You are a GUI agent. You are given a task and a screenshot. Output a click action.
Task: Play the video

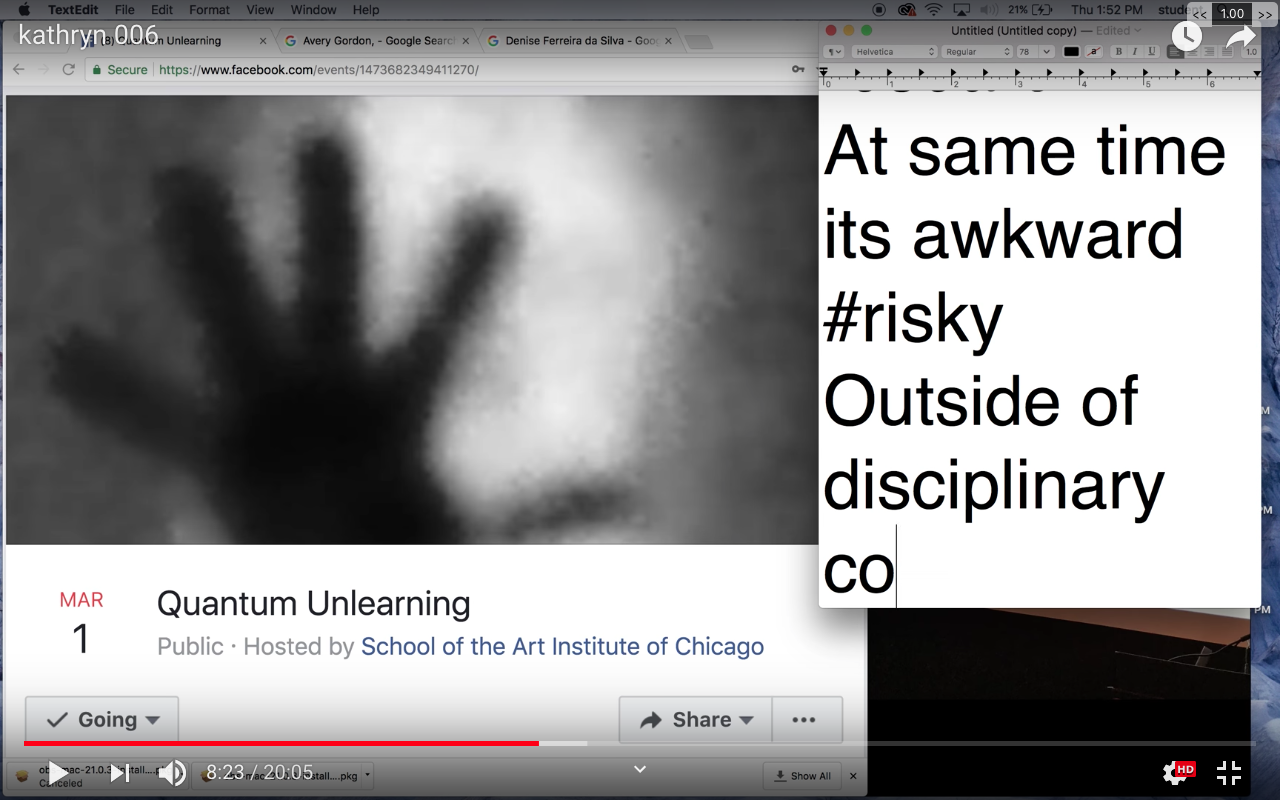coord(59,773)
